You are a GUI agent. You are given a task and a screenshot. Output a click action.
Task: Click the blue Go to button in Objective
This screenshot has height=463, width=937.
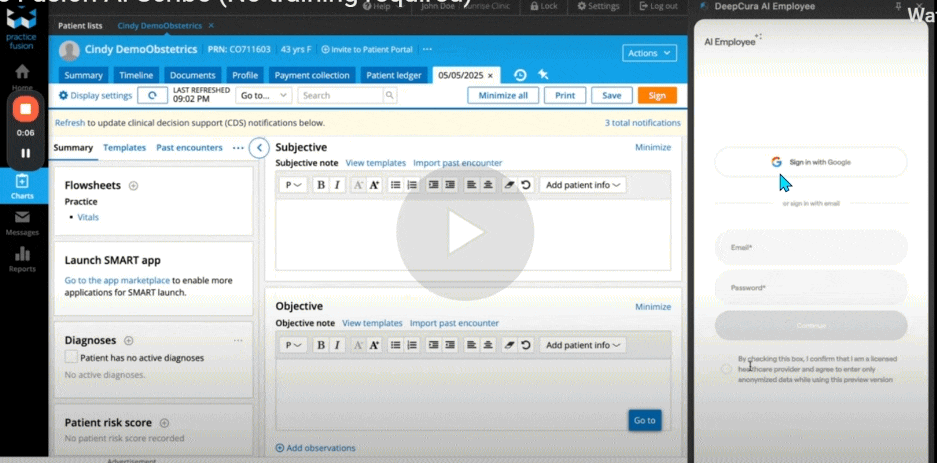coord(645,420)
